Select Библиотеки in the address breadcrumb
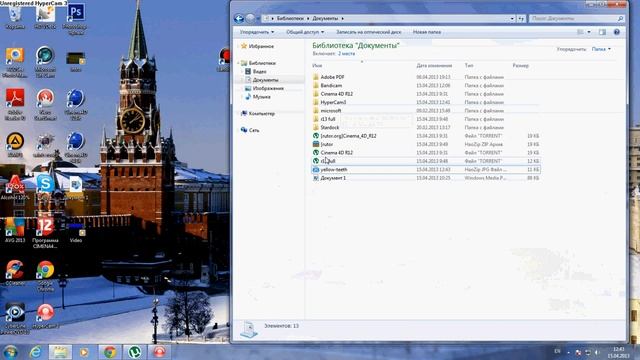Screen dimensions: 640x360 tap(290, 18)
